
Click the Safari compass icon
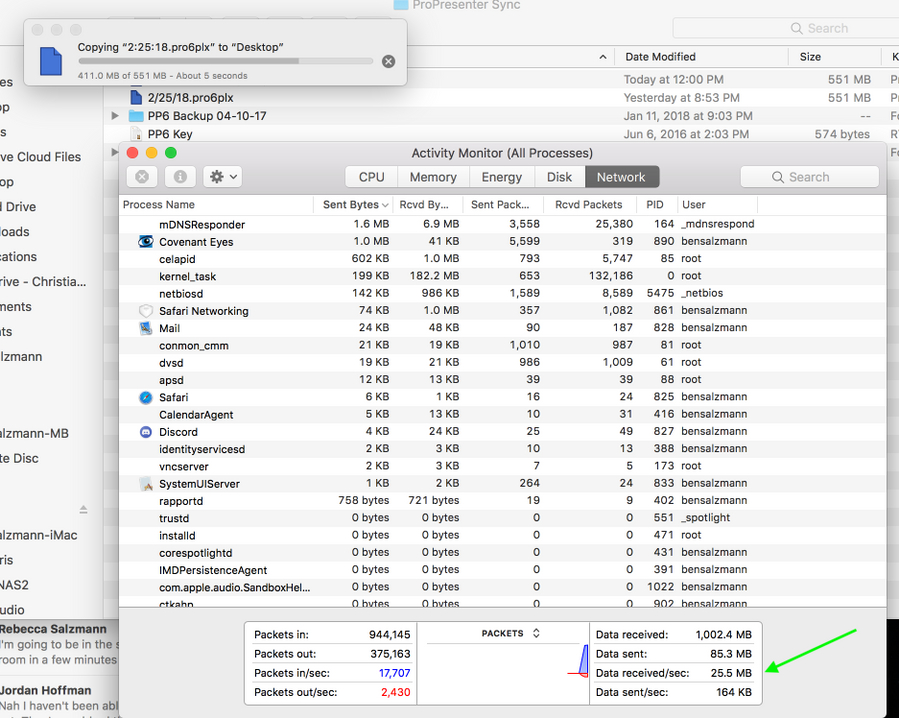click(x=146, y=397)
